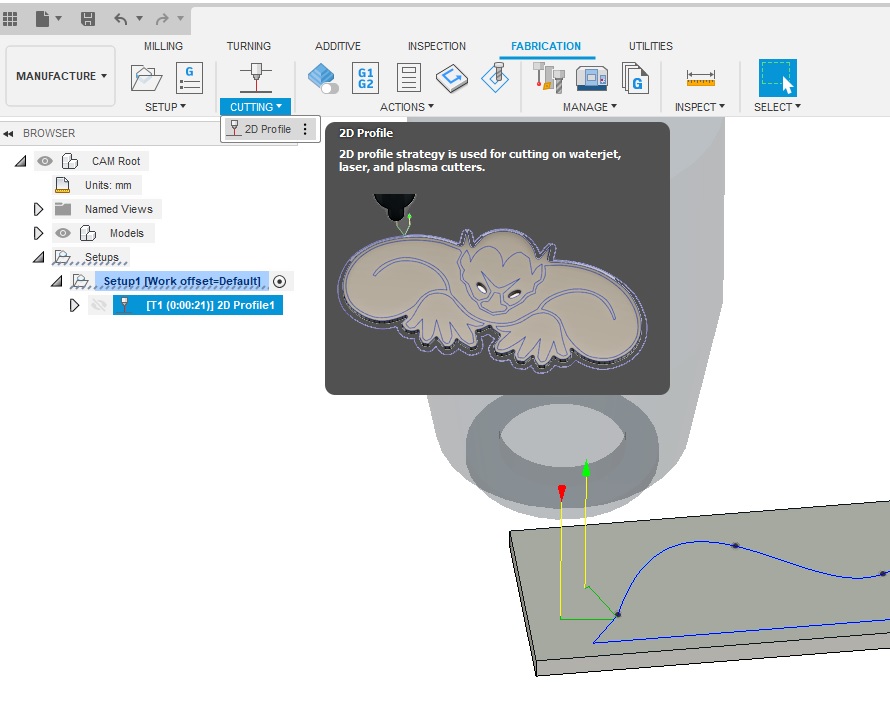
Task: Collapse the Setup1 node
Action: (57, 282)
